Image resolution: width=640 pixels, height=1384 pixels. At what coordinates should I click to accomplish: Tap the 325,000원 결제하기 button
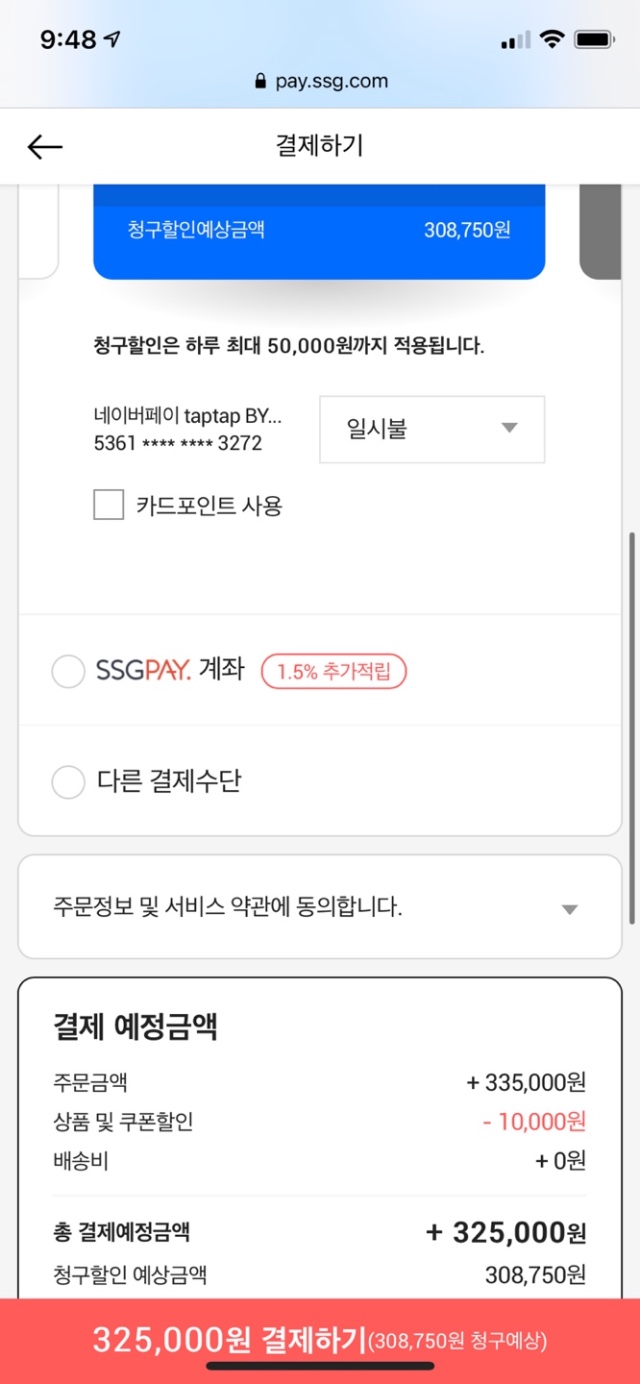pyautogui.click(x=320, y=1340)
